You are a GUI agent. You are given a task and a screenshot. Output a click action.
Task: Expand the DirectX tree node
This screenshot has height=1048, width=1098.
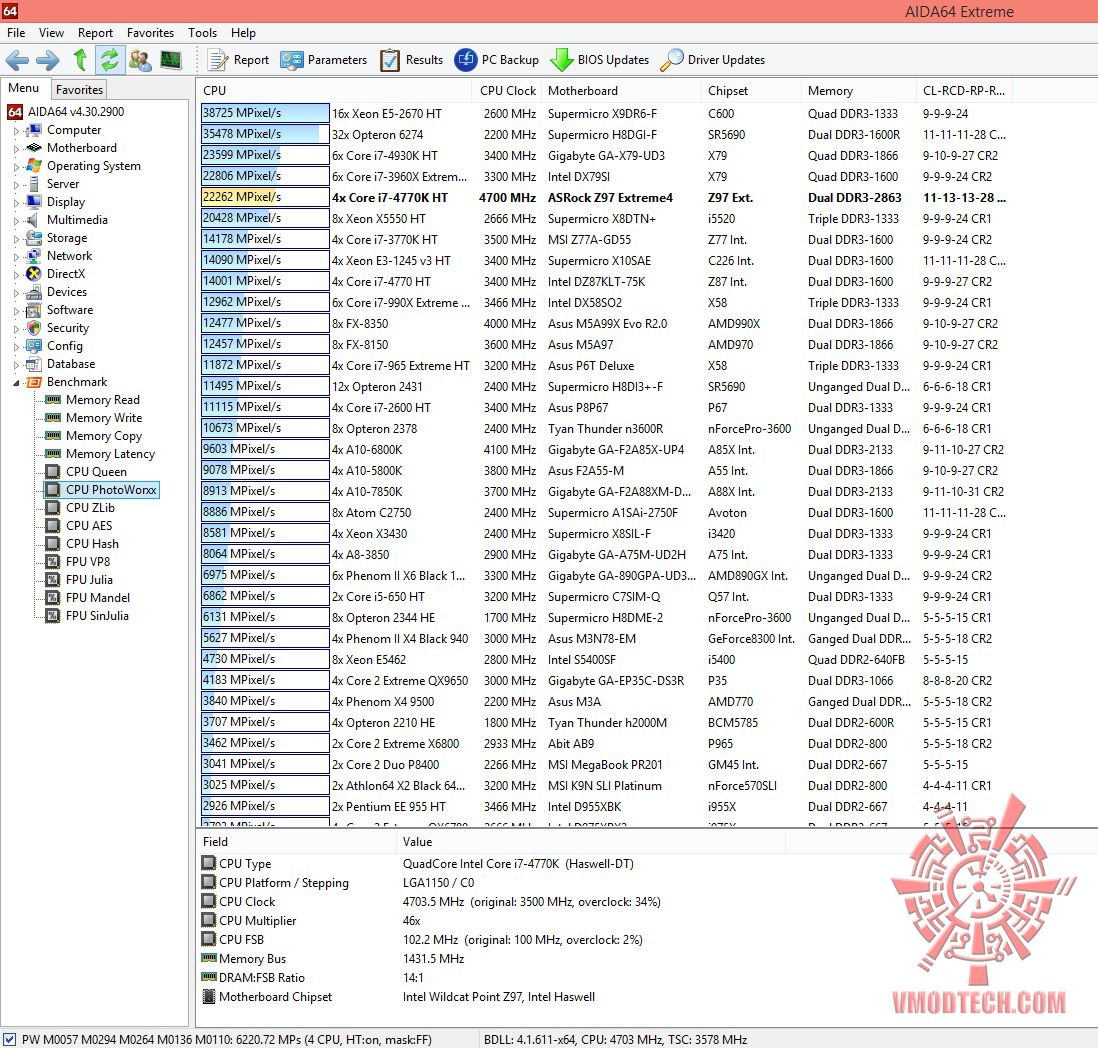click(16, 274)
